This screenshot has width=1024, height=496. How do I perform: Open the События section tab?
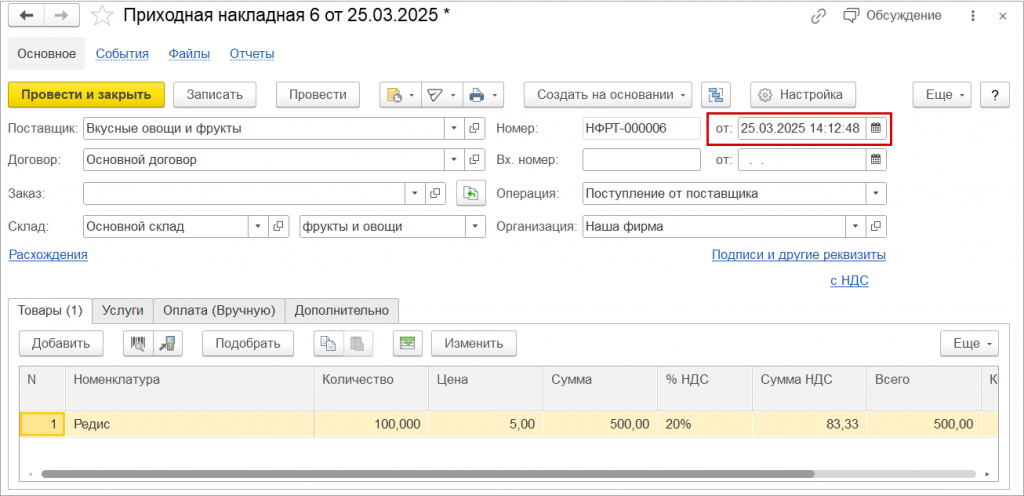click(x=122, y=54)
